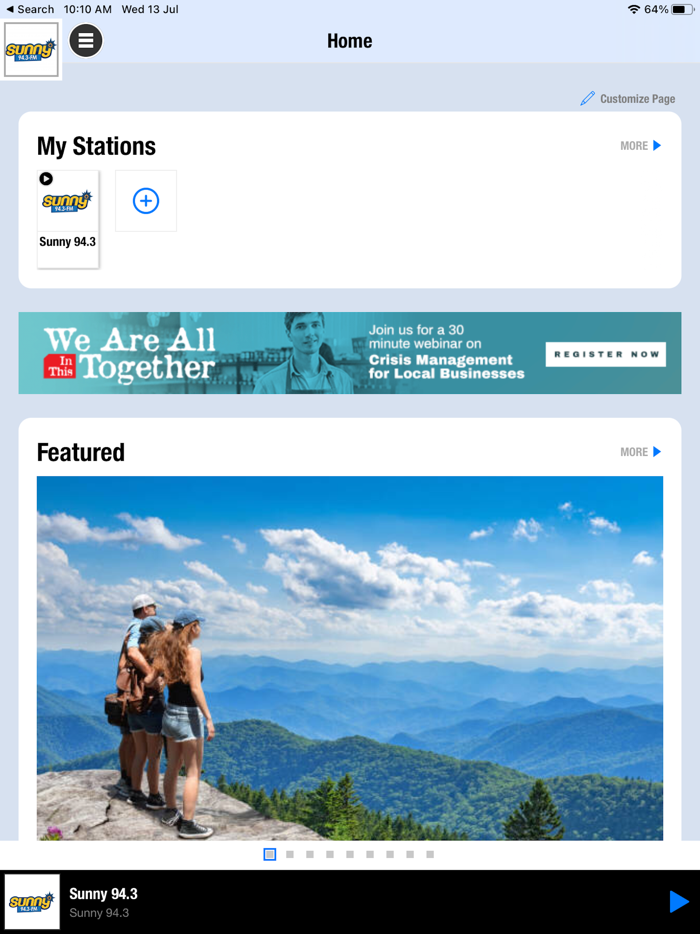The height and width of the screenshot is (934, 700).
Task: Add a new station with plus icon
Action: click(x=146, y=201)
